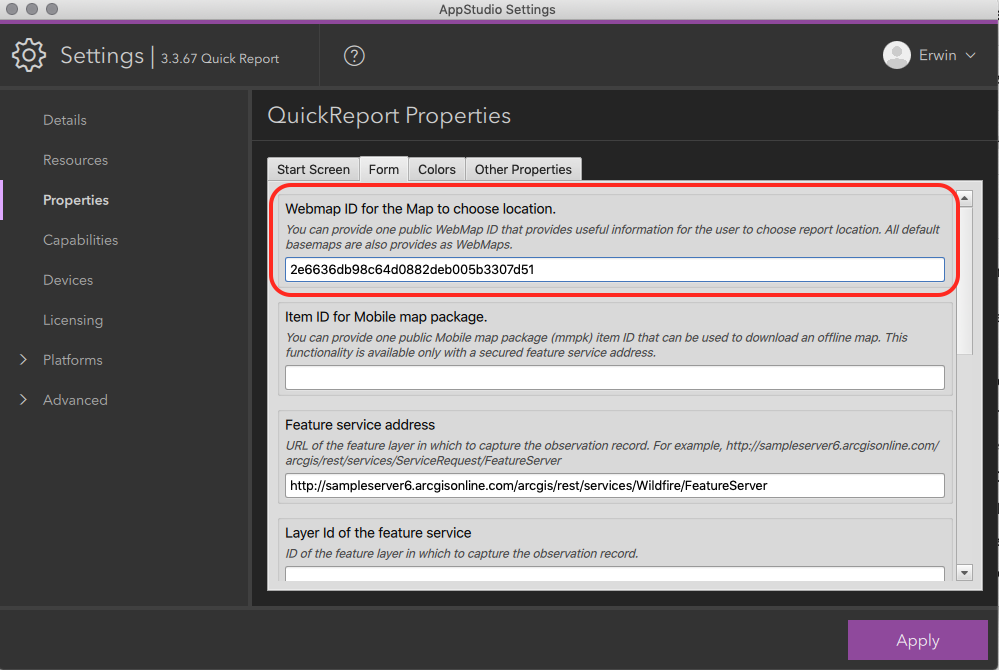Switch to the Other Properties tab
Viewport: 999px width, 670px height.
coord(523,169)
